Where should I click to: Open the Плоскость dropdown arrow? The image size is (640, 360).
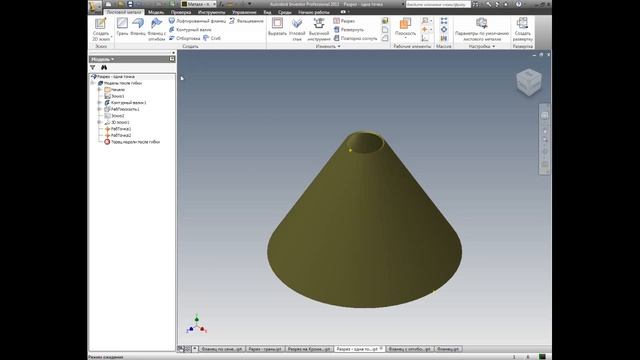405,38
